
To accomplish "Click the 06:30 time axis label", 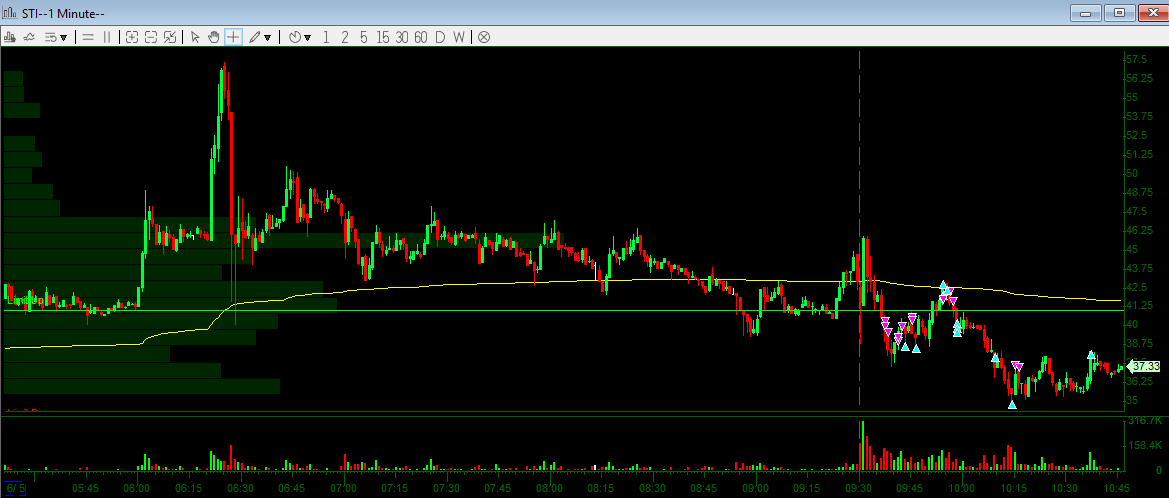I will point(241,488).
